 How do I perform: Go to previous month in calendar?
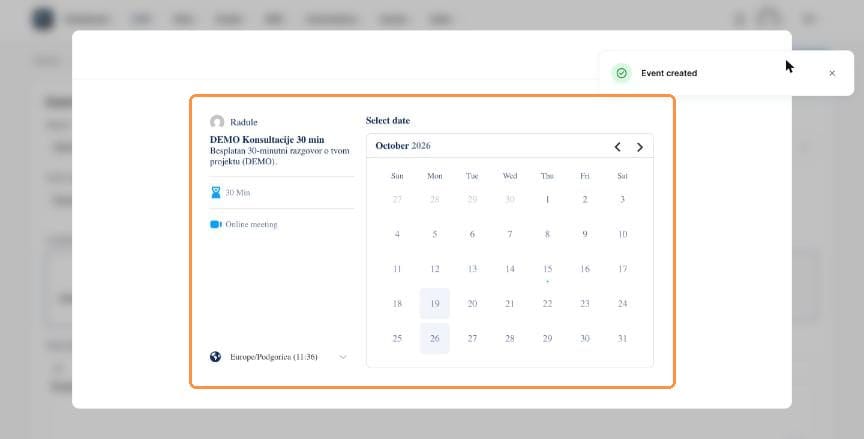coord(617,147)
